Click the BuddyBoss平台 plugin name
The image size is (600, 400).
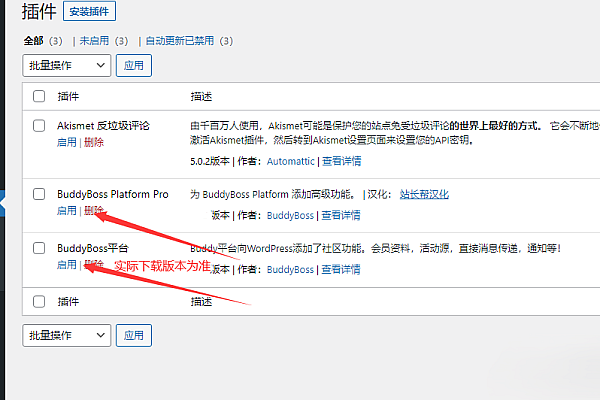[93, 248]
